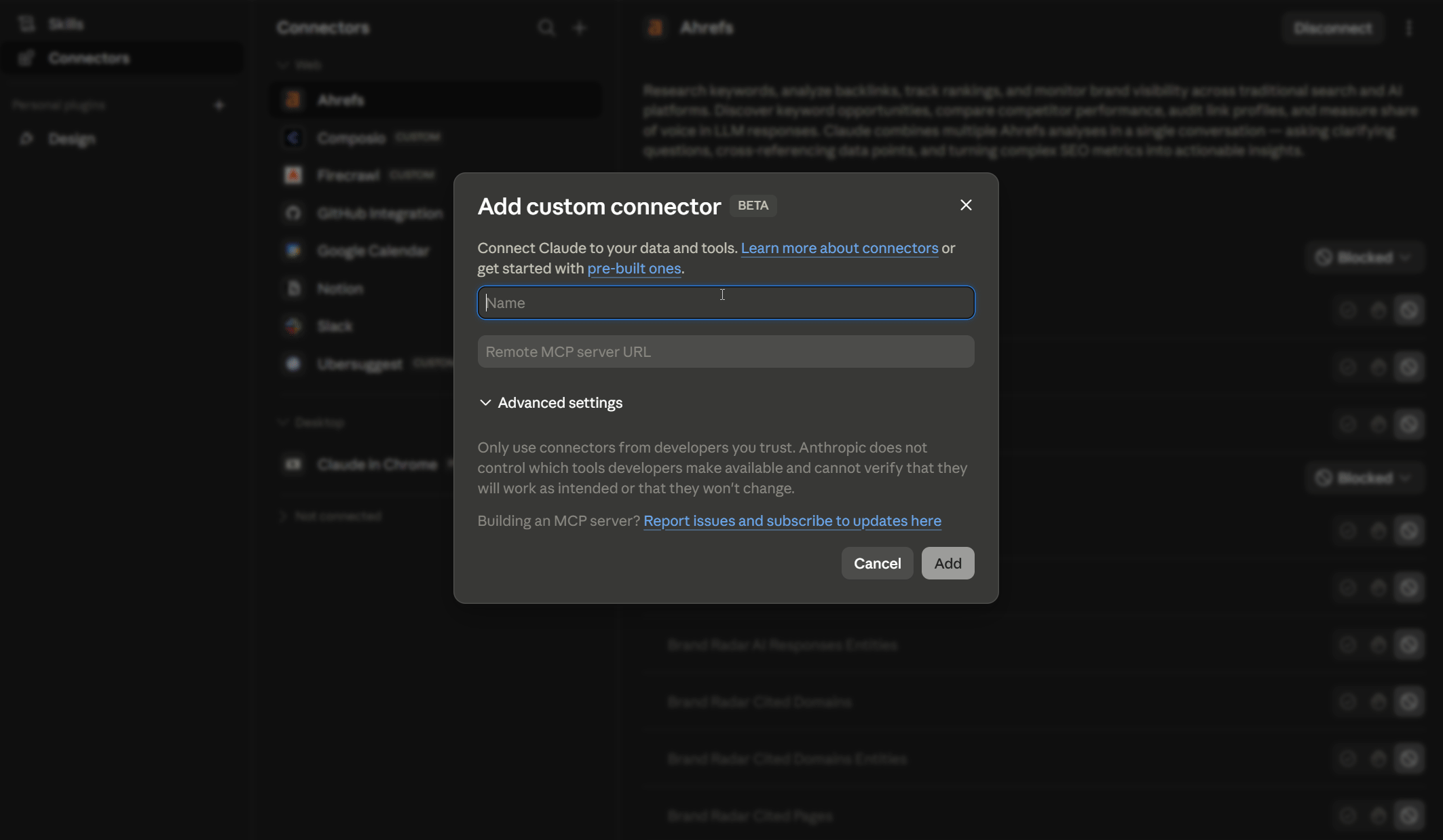Screen dimensions: 1443x840
Task: Allow the Brand Radar Cited Domains tool always
Action: point(1347,702)
